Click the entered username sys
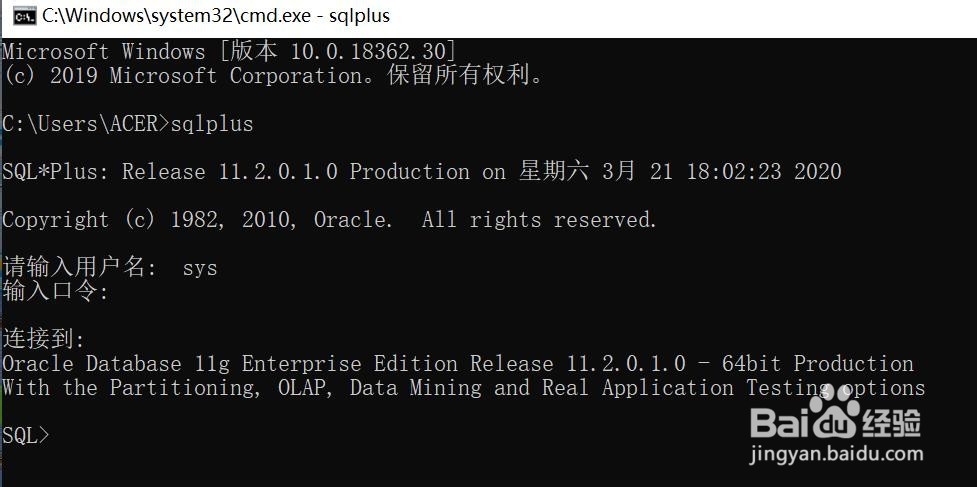 [x=199, y=268]
